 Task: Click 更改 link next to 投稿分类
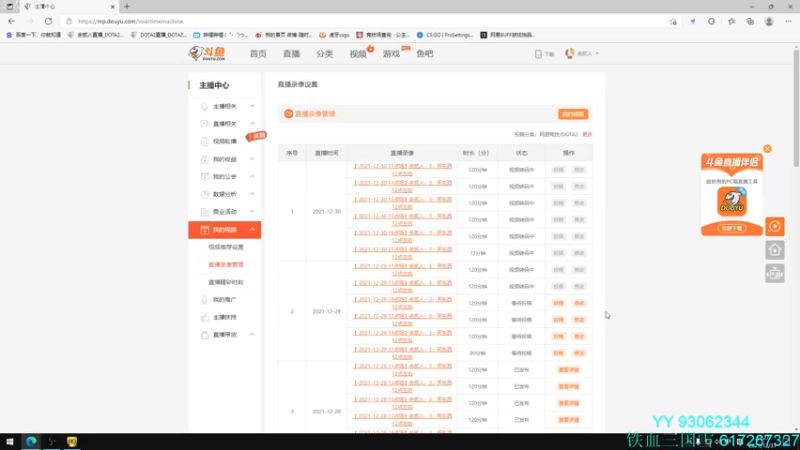[587, 135]
